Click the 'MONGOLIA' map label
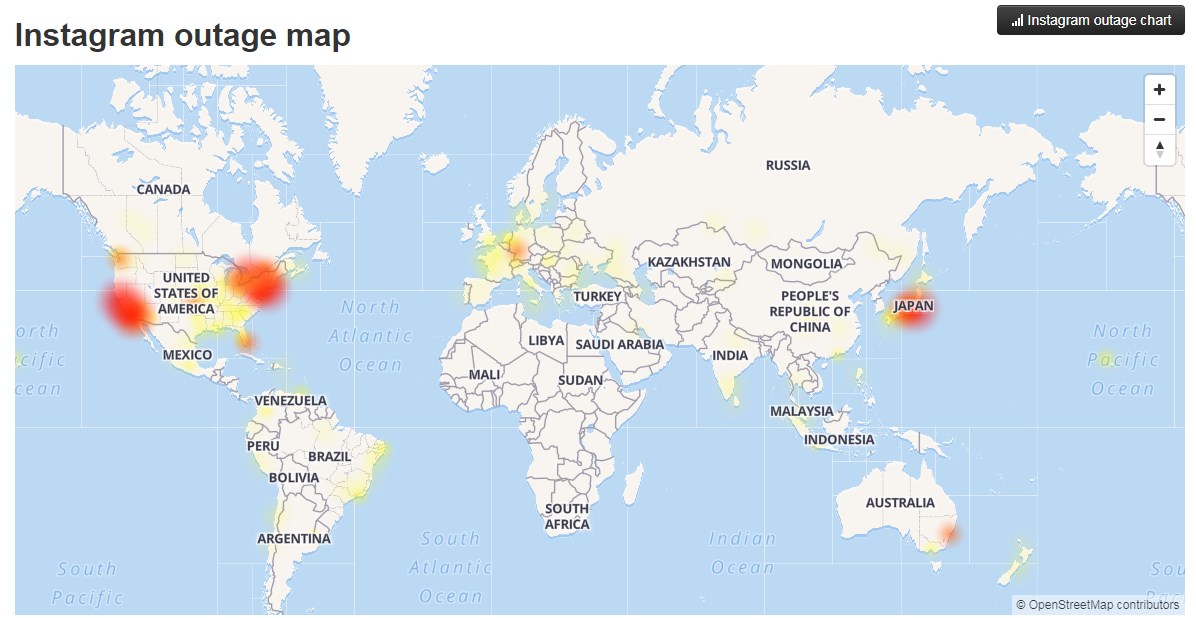Screen dimensions: 1196x618 [x=806, y=264]
